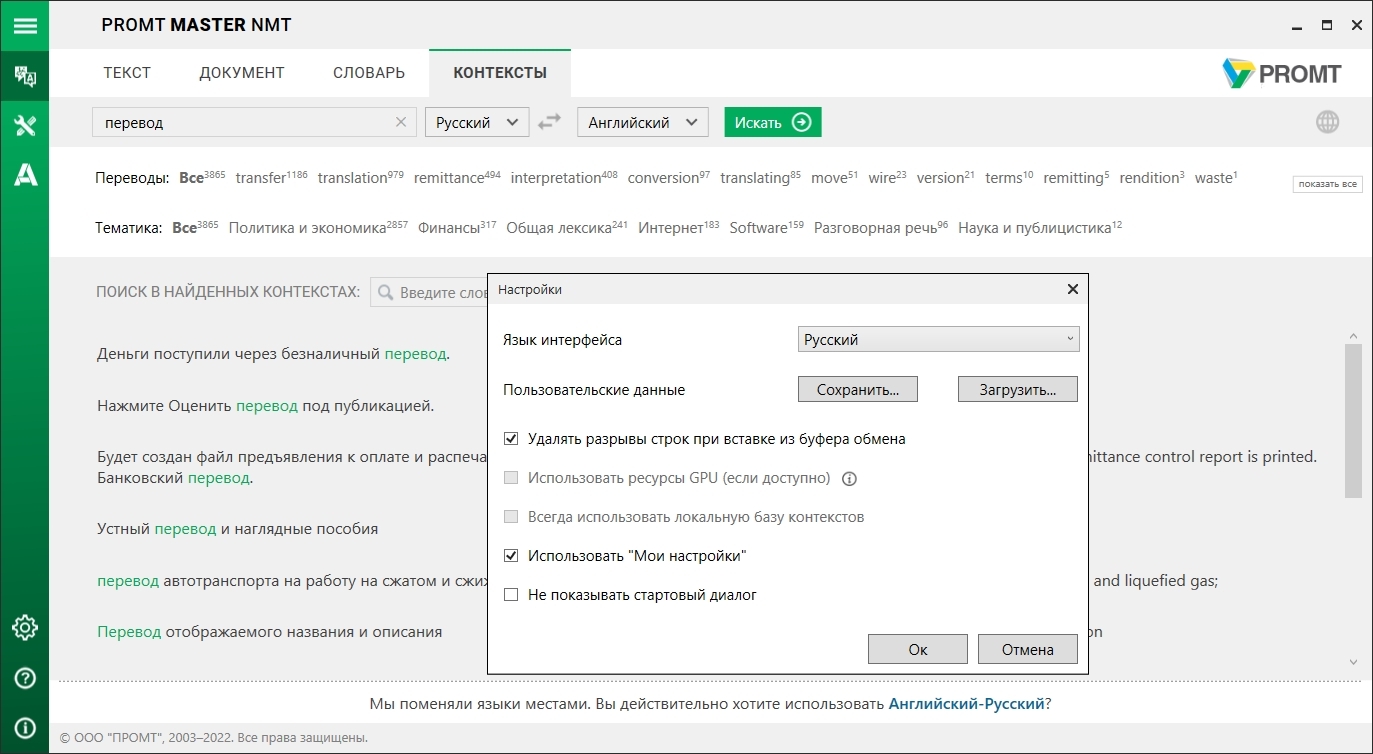Swap languages with the arrows icon

(x=549, y=122)
